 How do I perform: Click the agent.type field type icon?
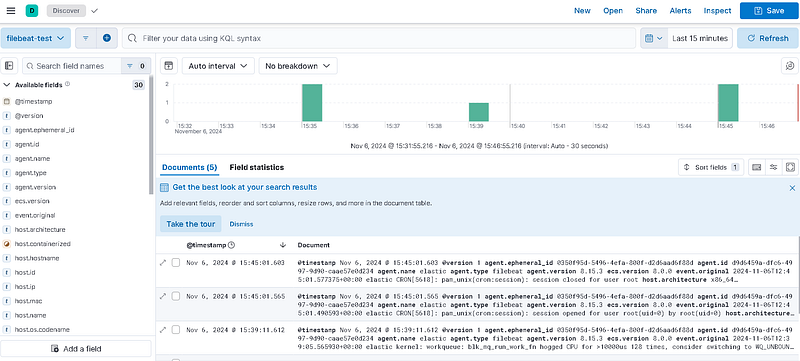[7, 173]
